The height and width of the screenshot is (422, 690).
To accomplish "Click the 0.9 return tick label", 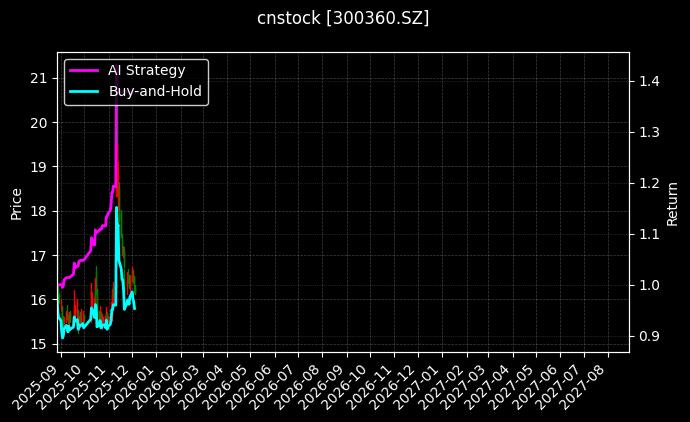I will 651,336.
